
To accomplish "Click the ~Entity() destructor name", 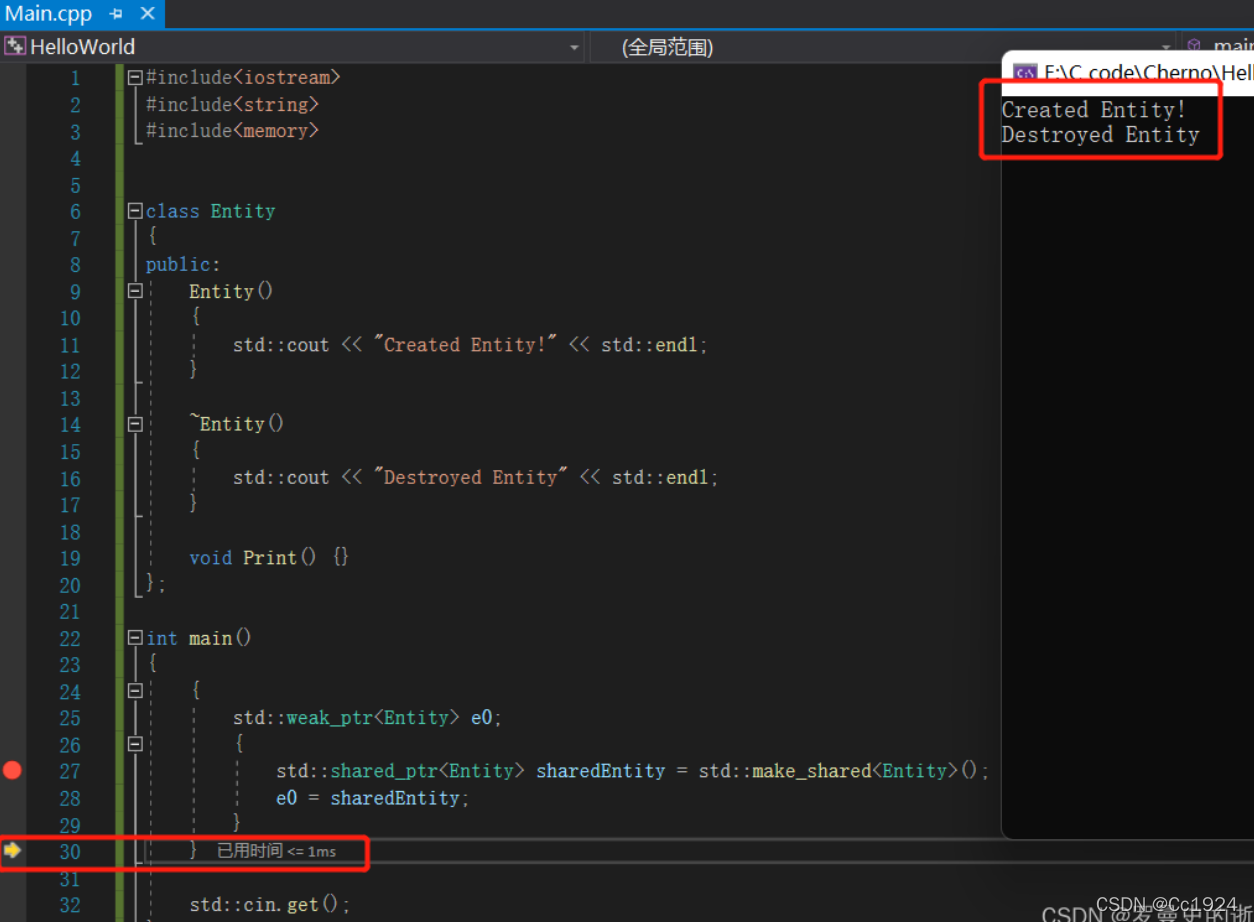I will (x=237, y=424).
